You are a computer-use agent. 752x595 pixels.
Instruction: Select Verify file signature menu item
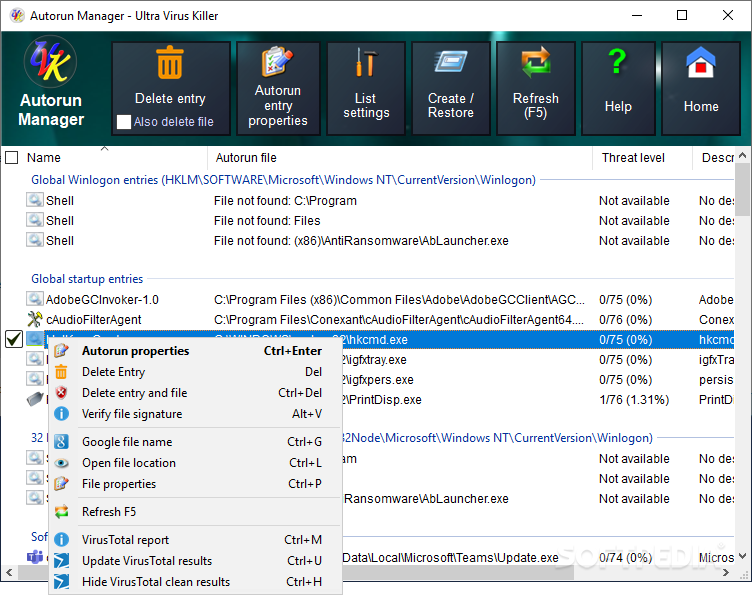[x=196, y=414]
